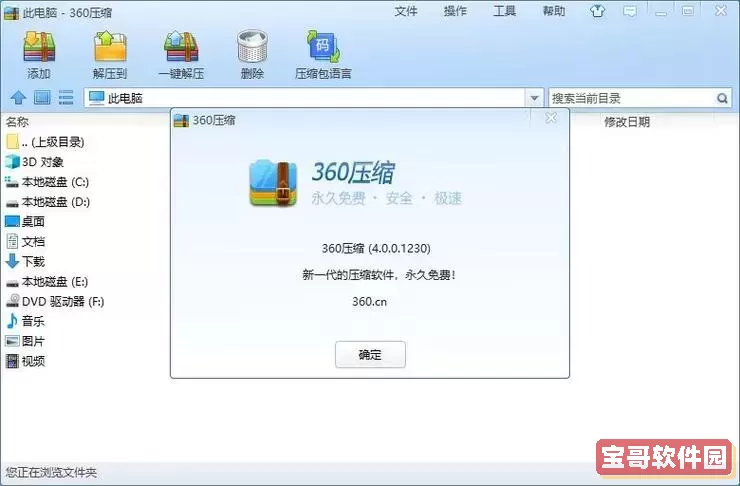Click the 下载 download arrow icon
Image resolution: width=740 pixels, height=486 pixels.
coord(12,261)
